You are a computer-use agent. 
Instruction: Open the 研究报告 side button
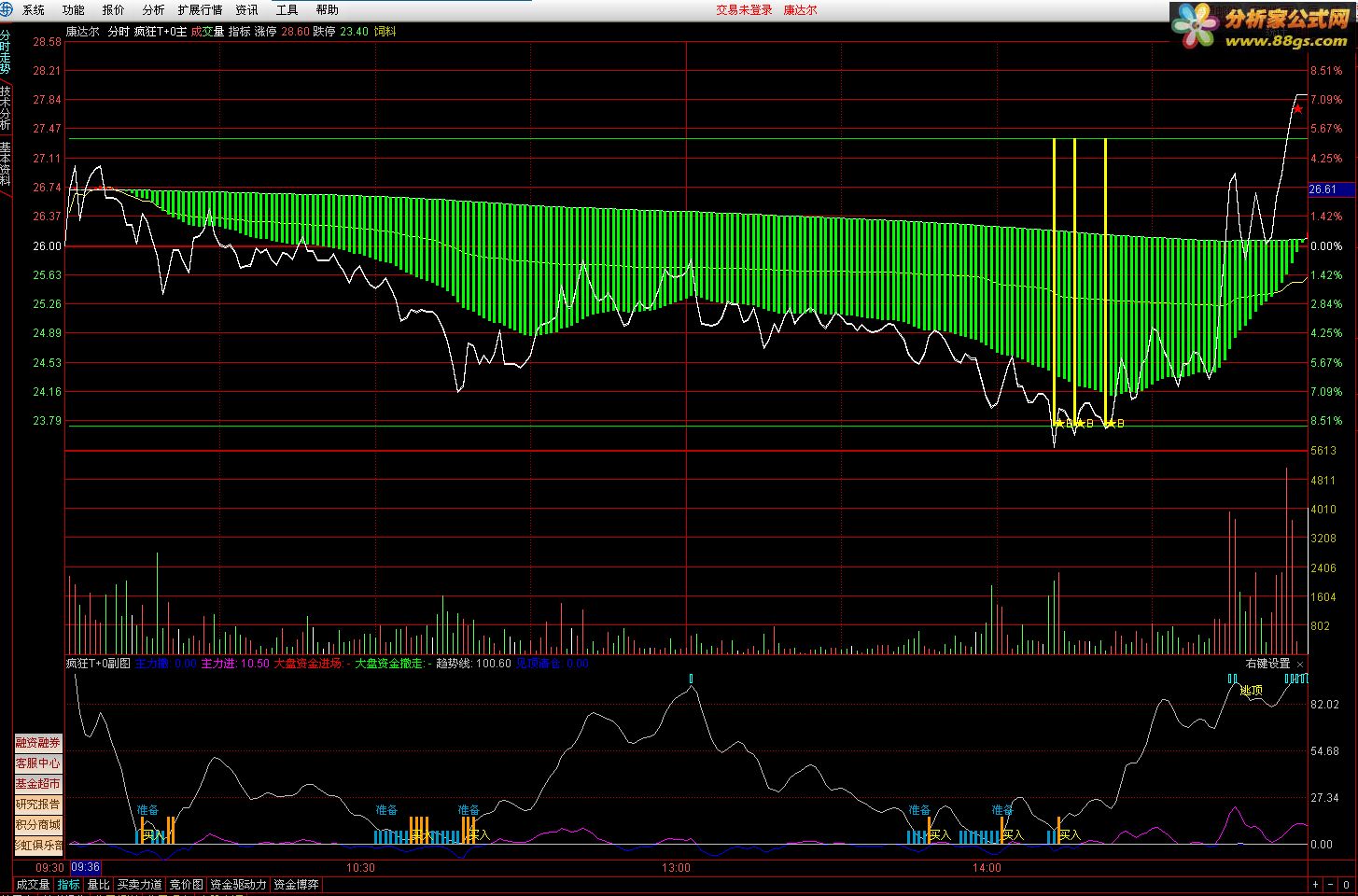tap(37, 805)
